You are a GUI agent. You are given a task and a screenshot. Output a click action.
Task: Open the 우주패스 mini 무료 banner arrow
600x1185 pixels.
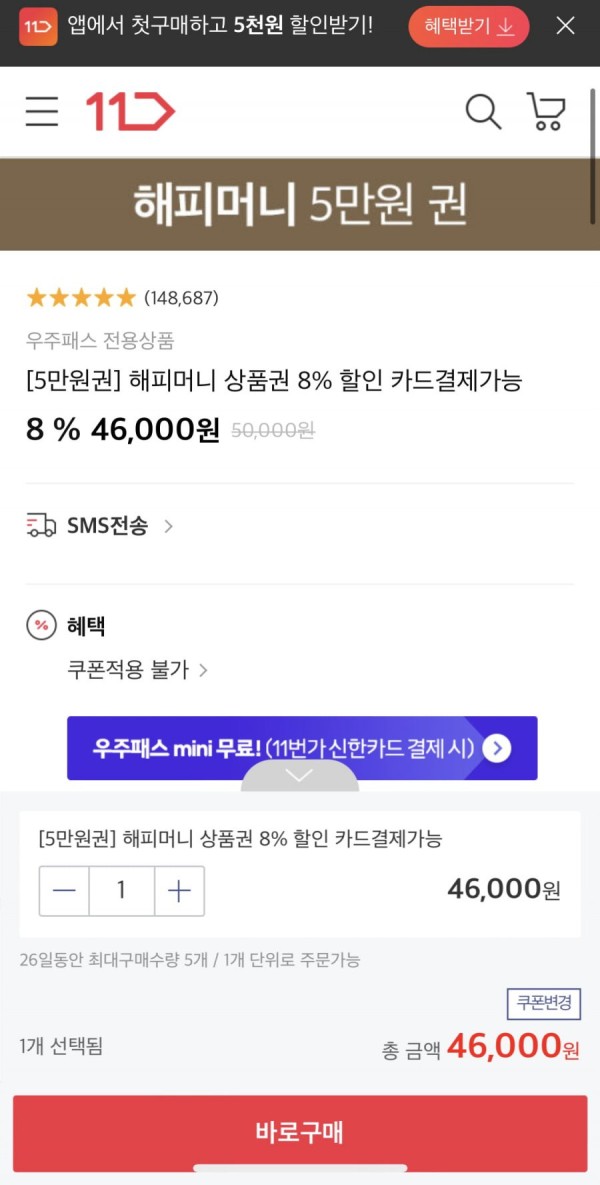point(496,748)
